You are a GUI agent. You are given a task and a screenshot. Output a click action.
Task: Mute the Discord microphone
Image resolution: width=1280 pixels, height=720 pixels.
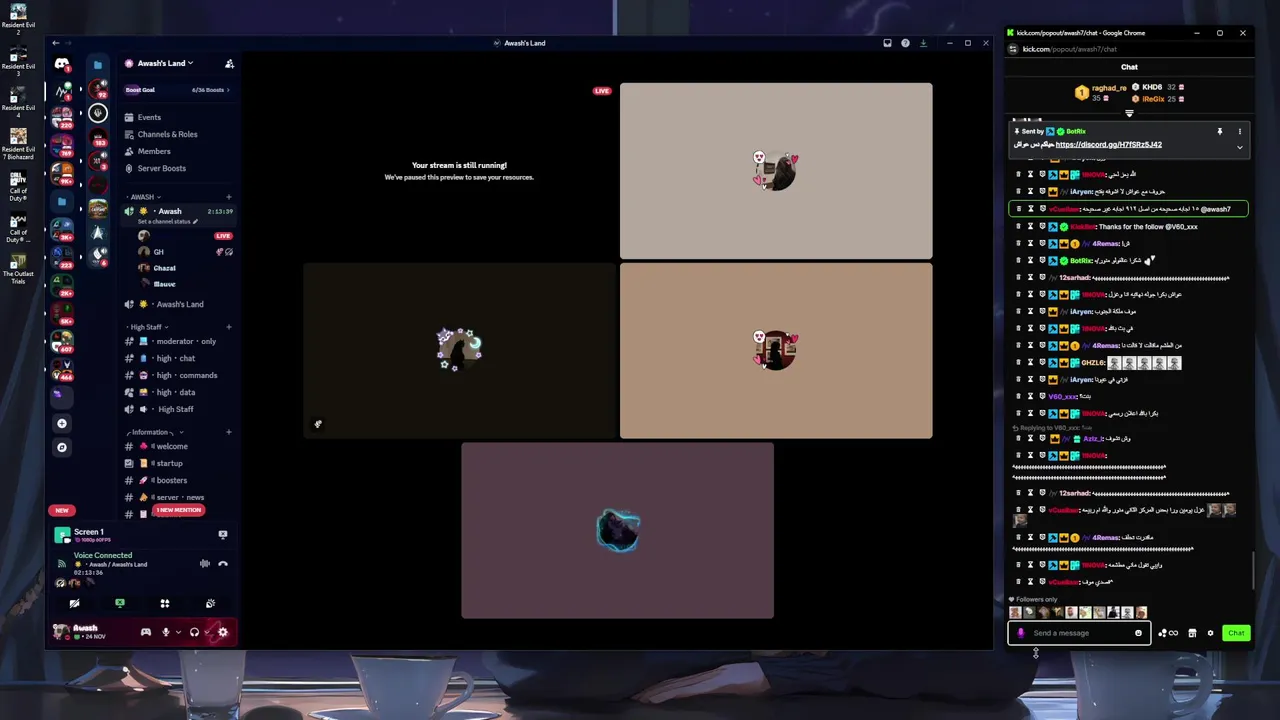tap(166, 632)
